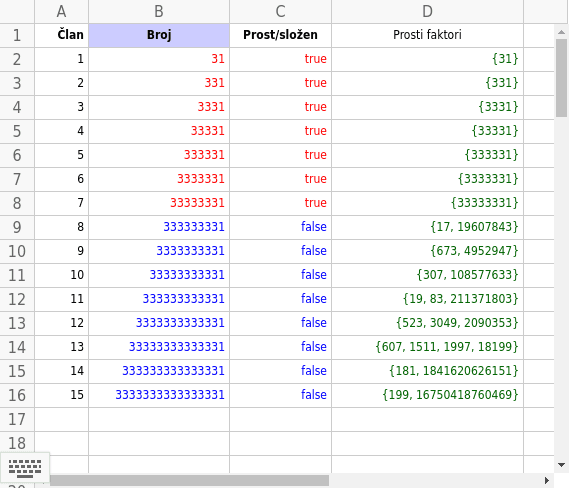571x490 pixels.
Task: Select cell containing 33331 in Broj column
Action: (x=159, y=131)
